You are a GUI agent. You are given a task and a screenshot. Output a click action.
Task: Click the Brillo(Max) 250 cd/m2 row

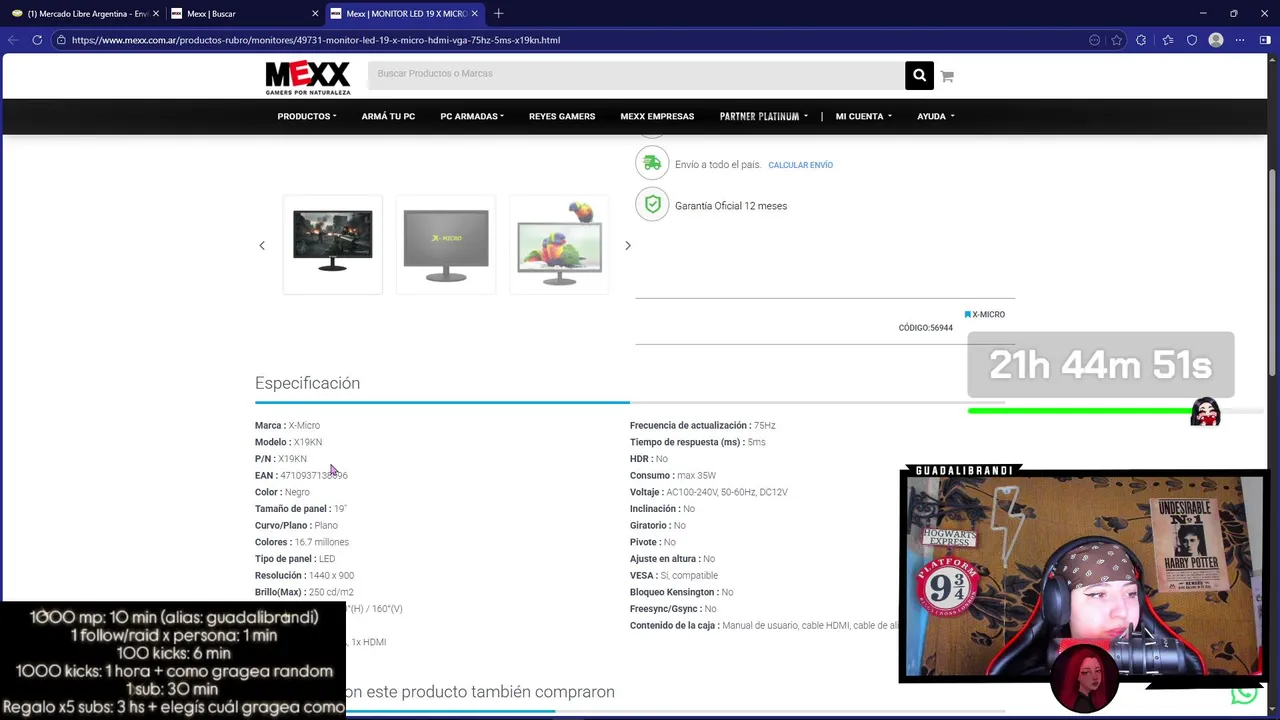pos(304,592)
